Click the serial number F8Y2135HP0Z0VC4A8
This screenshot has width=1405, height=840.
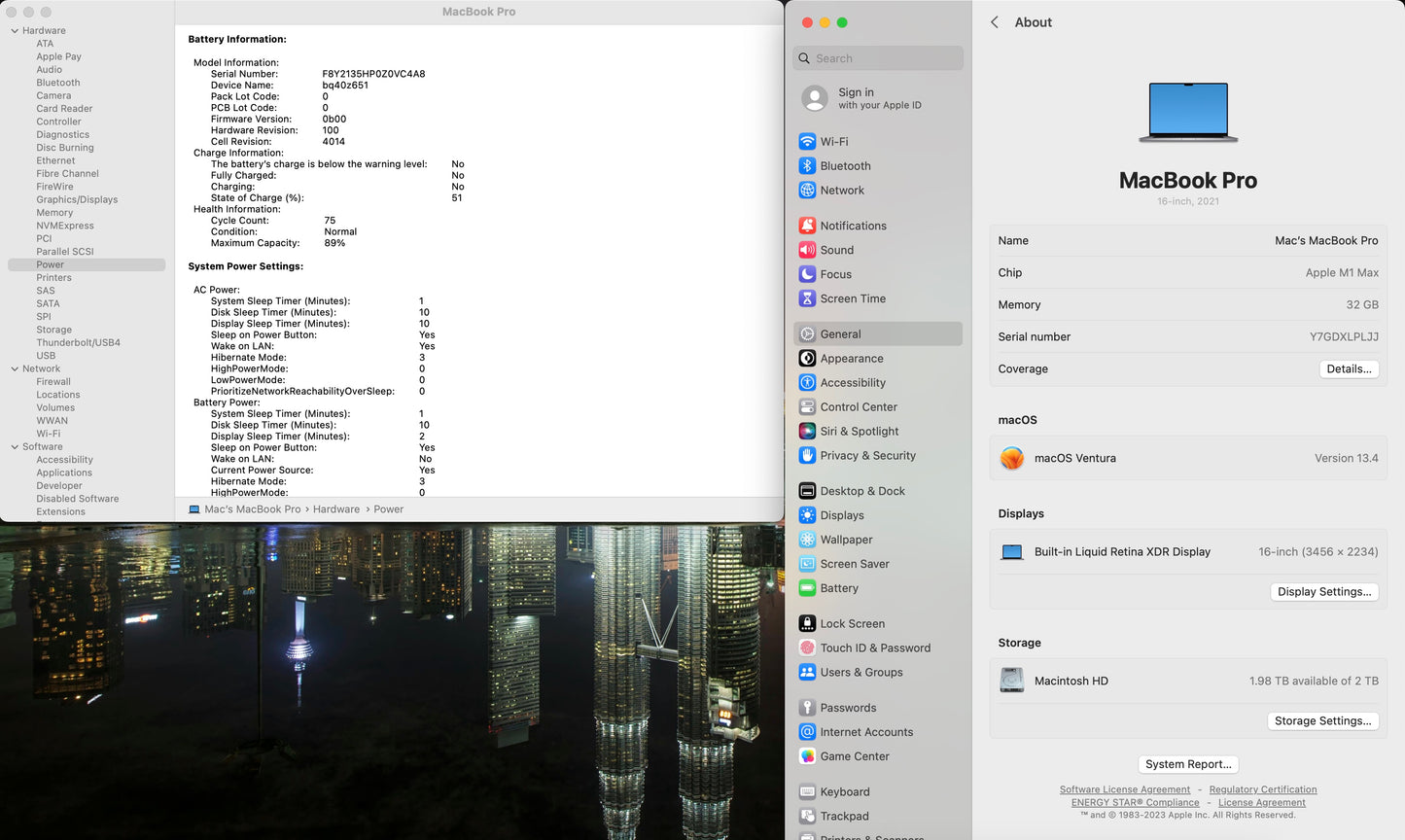click(373, 74)
